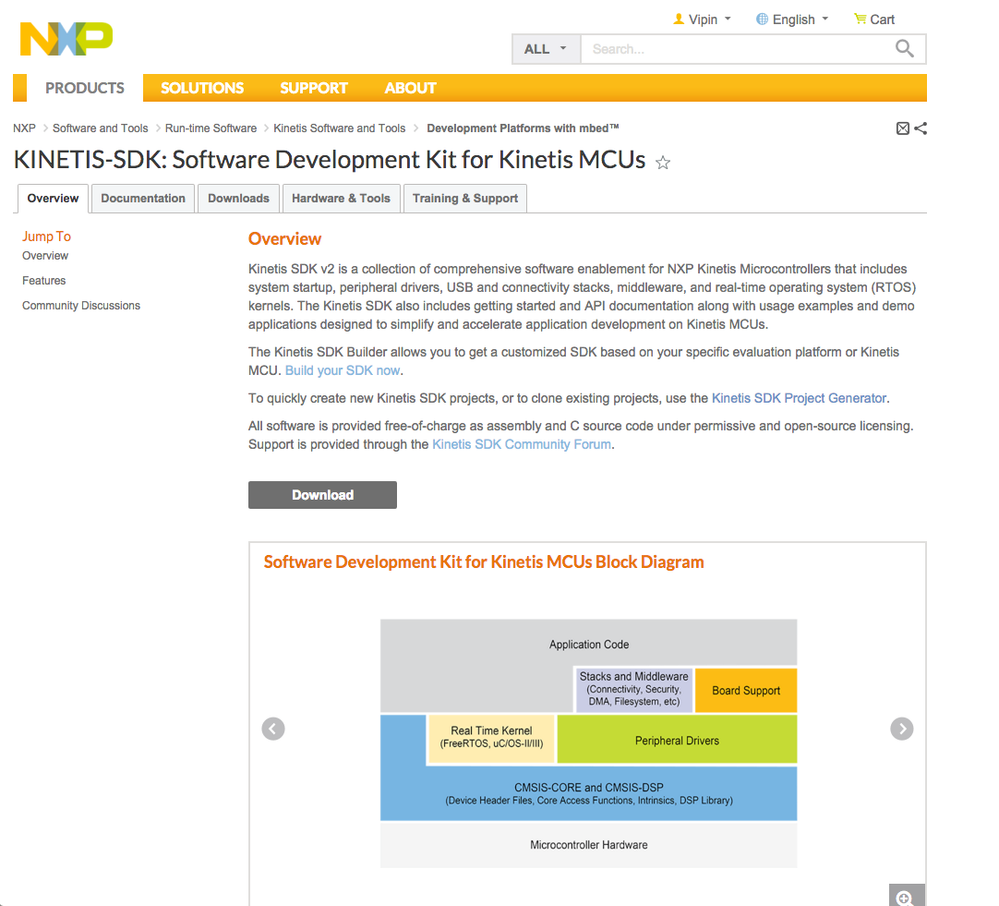
Task: Click the email page envelope icon
Action: [x=903, y=129]
